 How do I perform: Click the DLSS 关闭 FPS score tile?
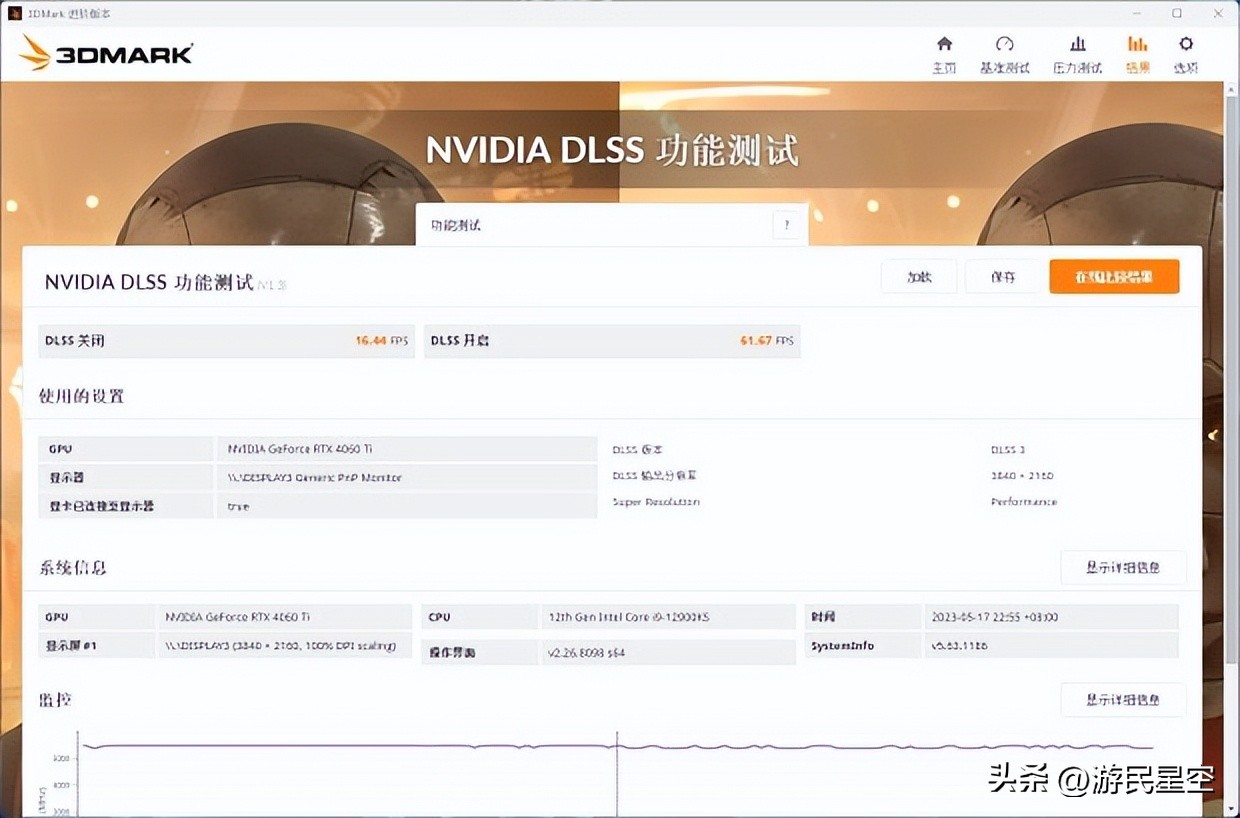[226, 341]
